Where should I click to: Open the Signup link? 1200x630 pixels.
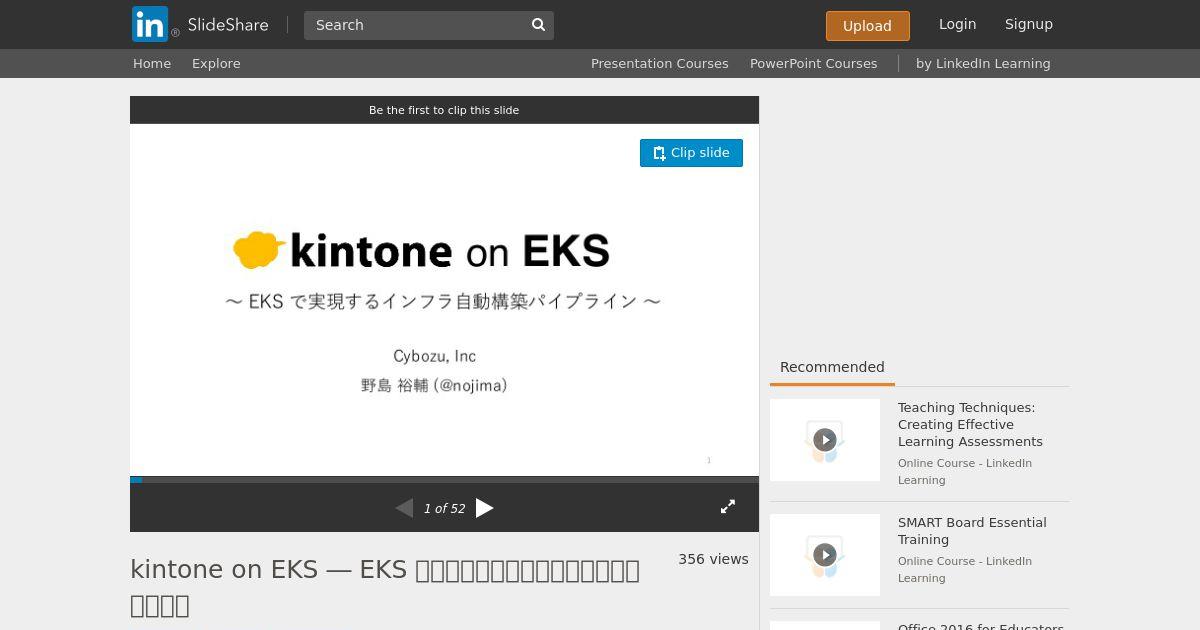tap(1029, 24)
